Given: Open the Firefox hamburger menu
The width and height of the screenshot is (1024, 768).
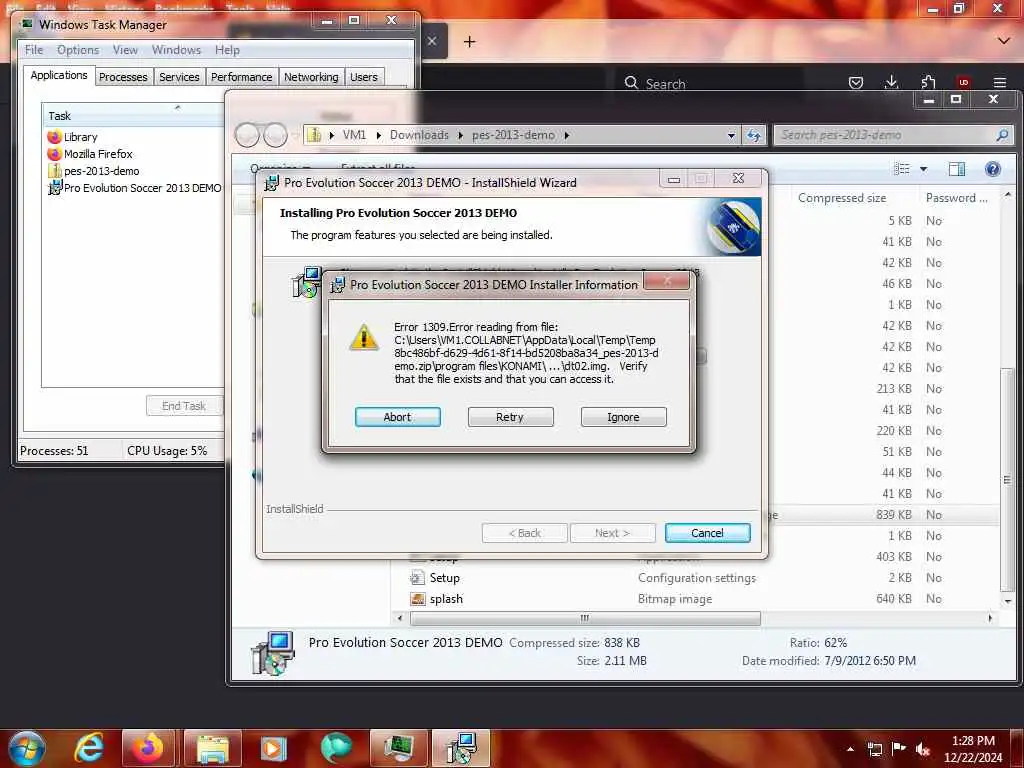Looking at the screenshot, I should (x=1000, y=82).
